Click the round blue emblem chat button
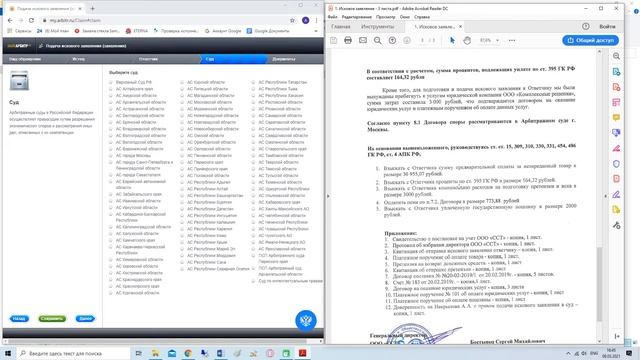The image size is (640, 360). [306, 320]
